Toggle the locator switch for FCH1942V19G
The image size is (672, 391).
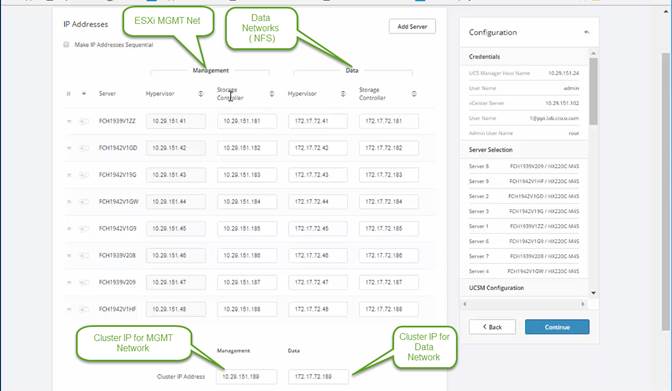pyautogui.click(x=84, y=175)
